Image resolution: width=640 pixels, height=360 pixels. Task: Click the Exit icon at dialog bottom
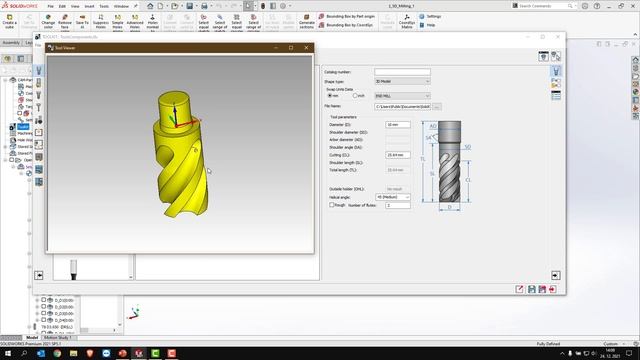point(553,289)
